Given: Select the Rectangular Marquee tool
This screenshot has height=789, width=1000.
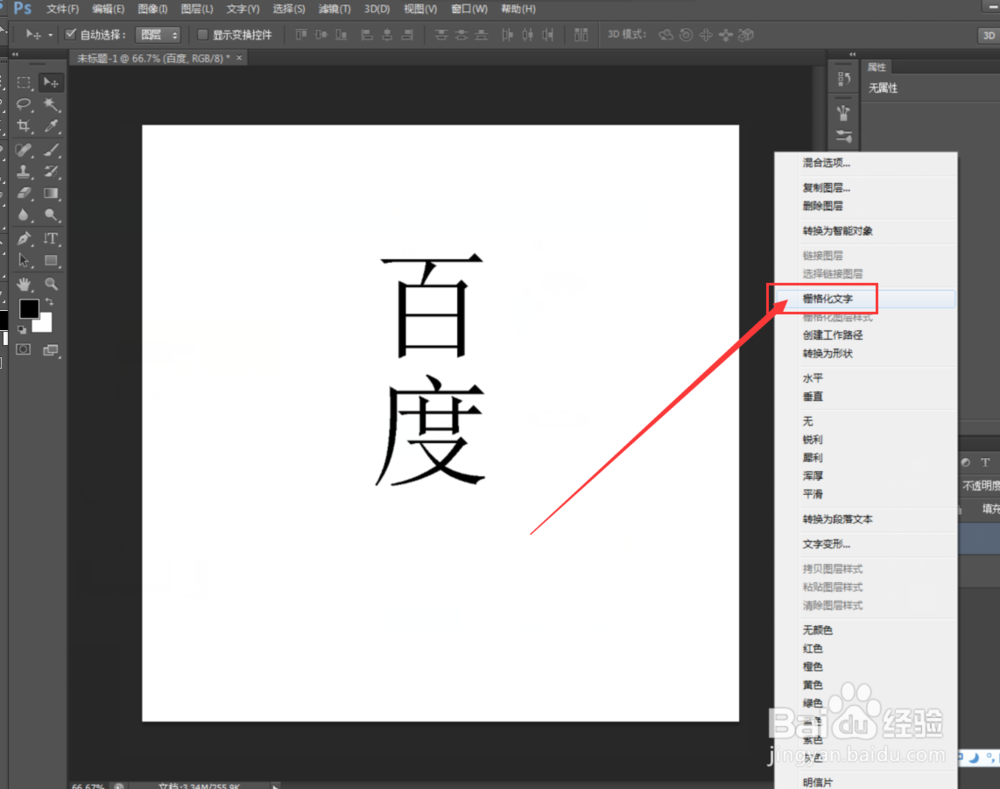Looking at the screenshot, I should 24,82.
